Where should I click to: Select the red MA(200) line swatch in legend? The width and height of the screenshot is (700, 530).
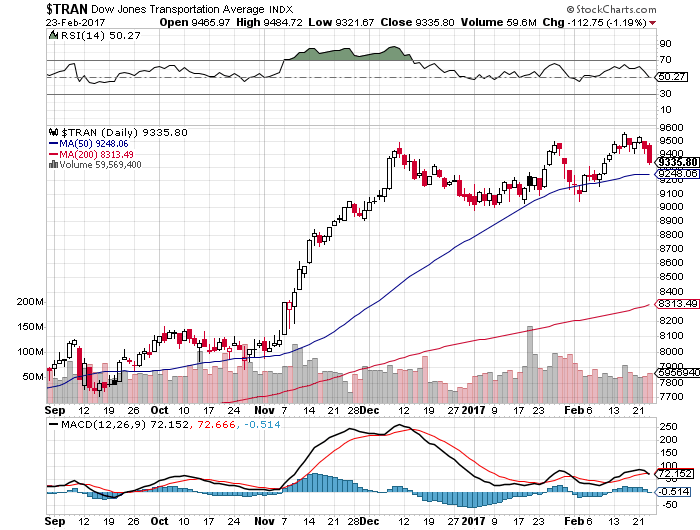point(53,154)
